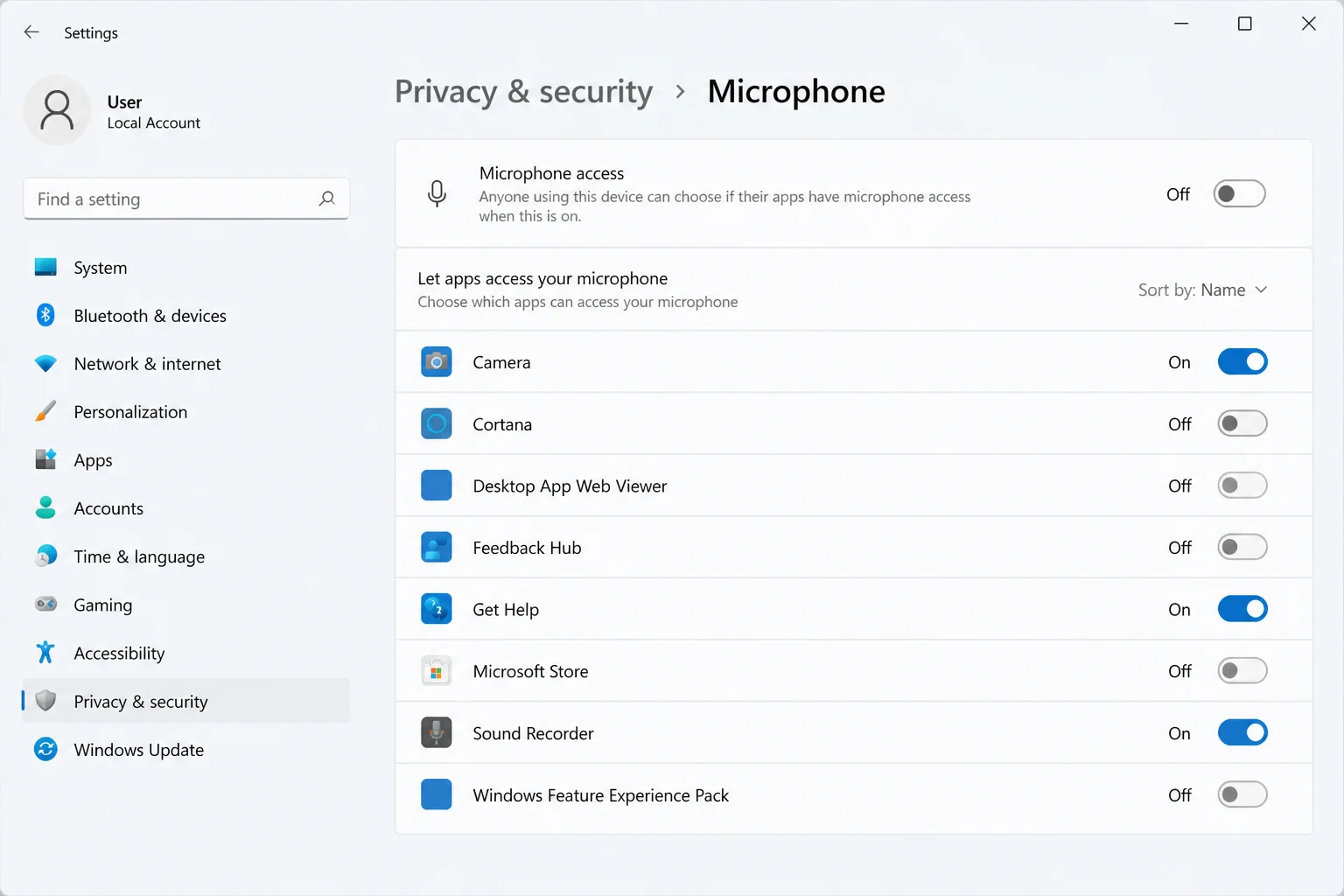The width and height of the screenshot is (1344, 896).
Task: Click the Sound Recorder app icon
Action: point(437,732)
